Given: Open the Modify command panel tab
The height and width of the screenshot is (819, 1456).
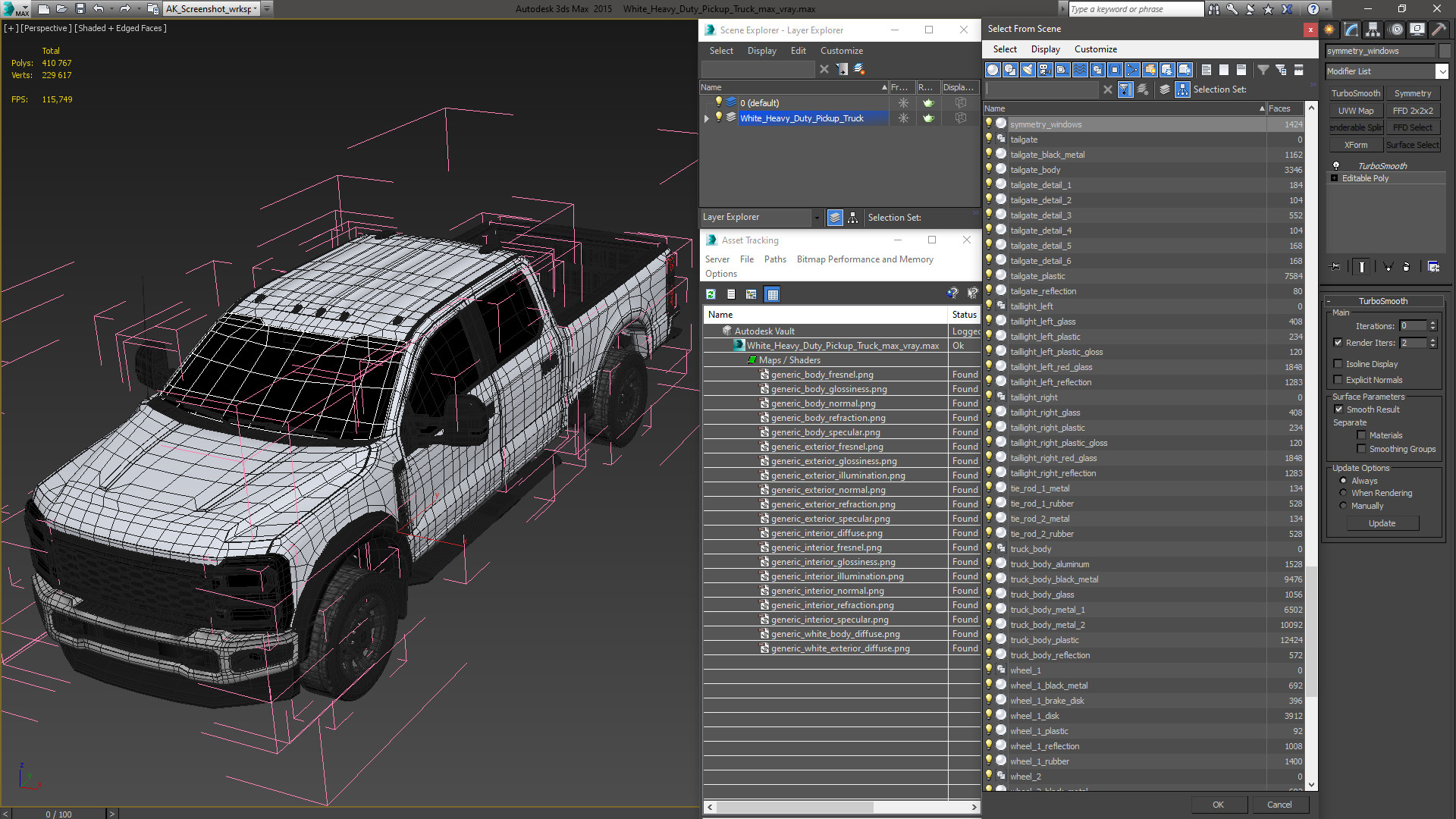Looking at the screenshot, I should 1351,30.
